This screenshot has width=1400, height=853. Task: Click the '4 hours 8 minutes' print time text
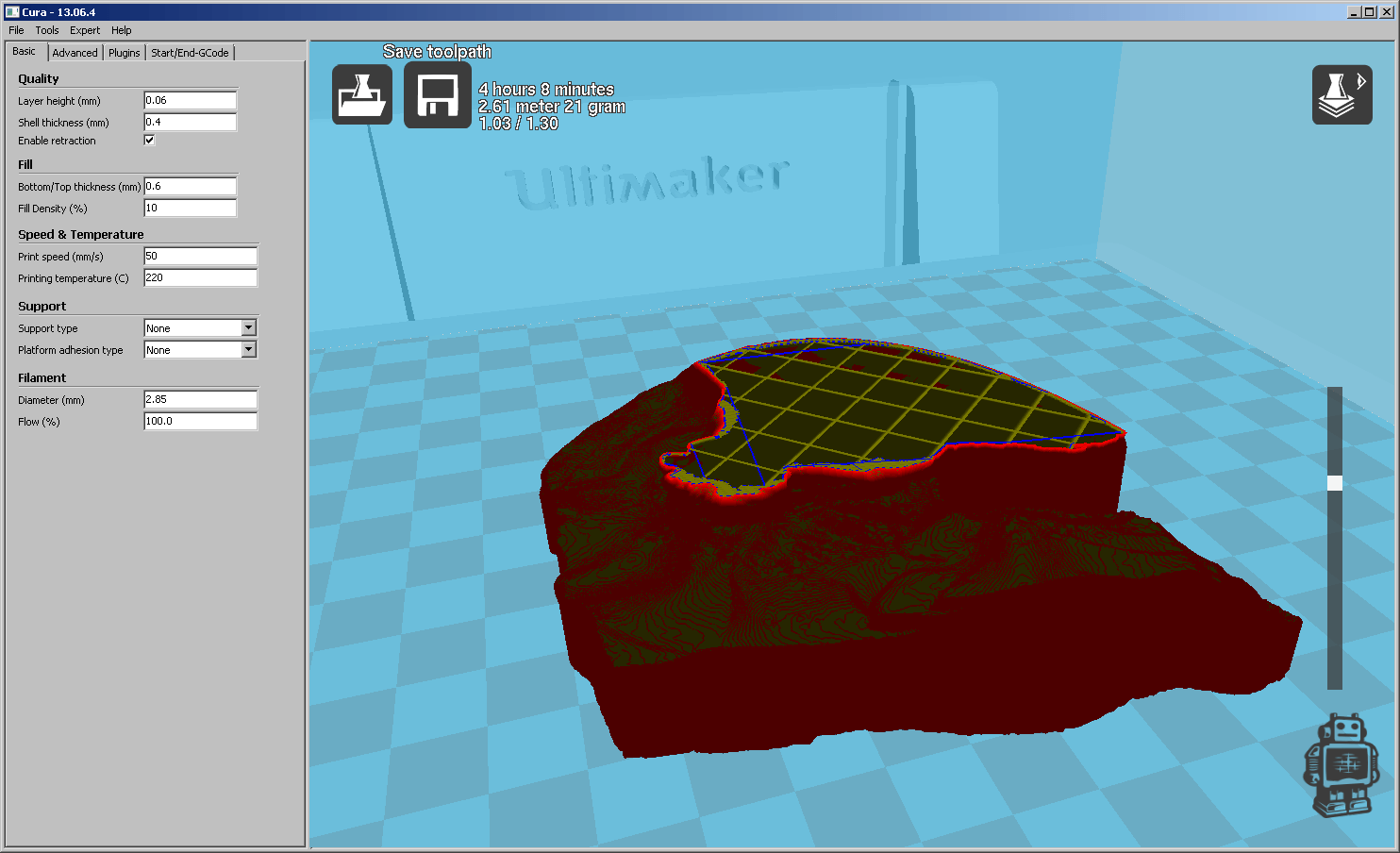[x=546, y=90]
